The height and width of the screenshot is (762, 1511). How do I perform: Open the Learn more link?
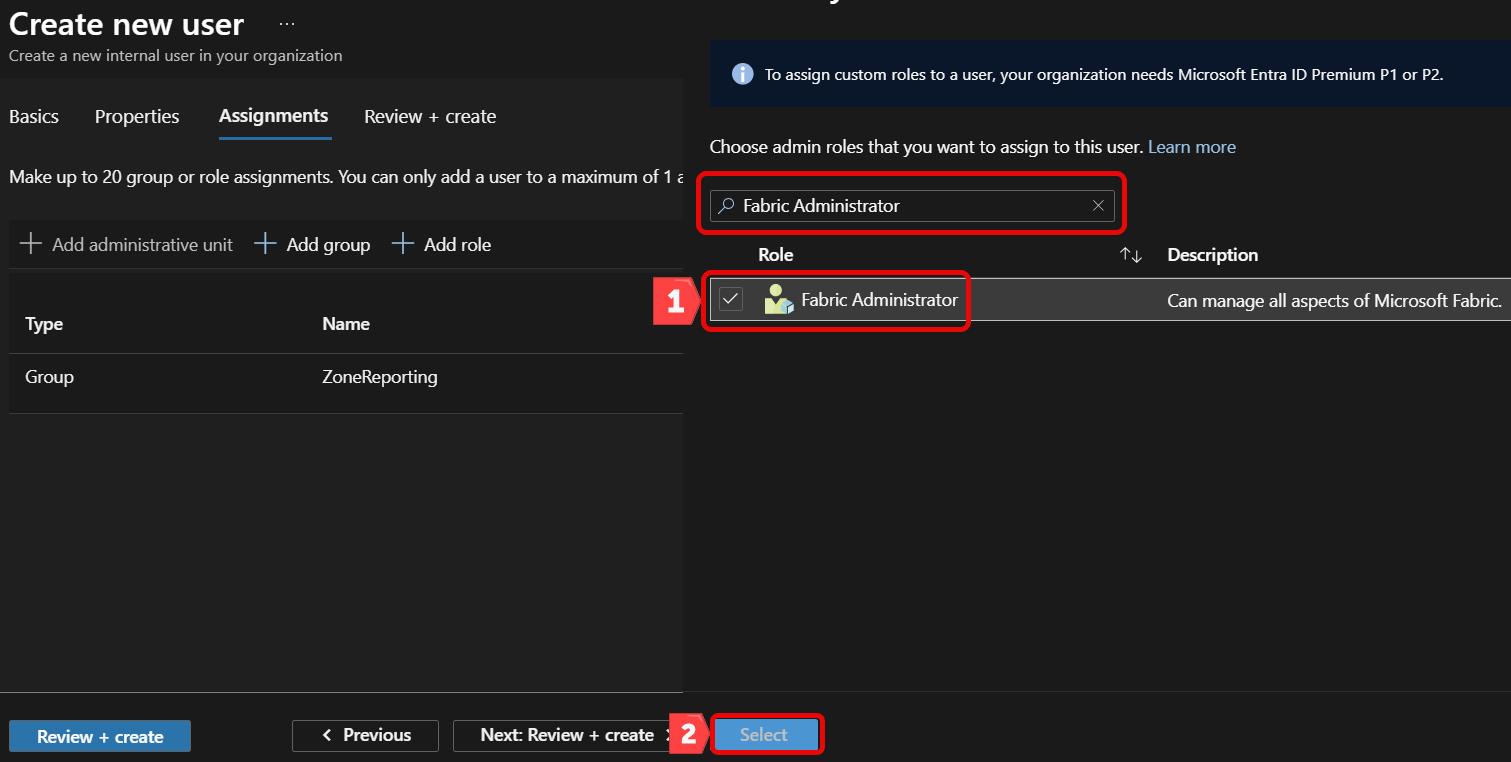click(1192, 147)
